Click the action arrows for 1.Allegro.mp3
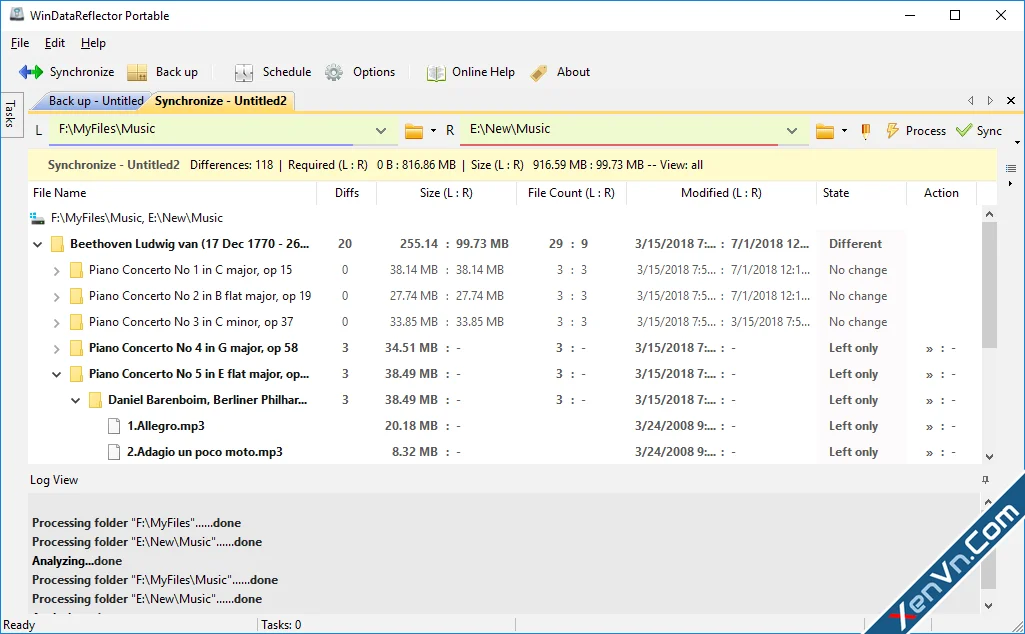 coord(941,427)
